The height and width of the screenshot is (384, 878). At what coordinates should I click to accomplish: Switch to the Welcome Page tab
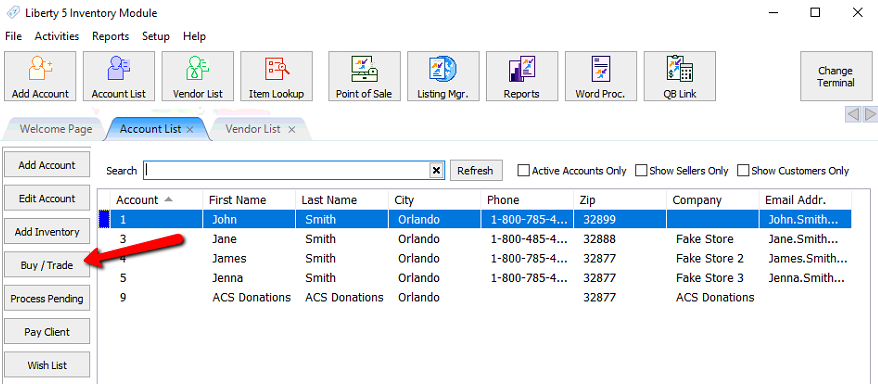coord(55,129)
